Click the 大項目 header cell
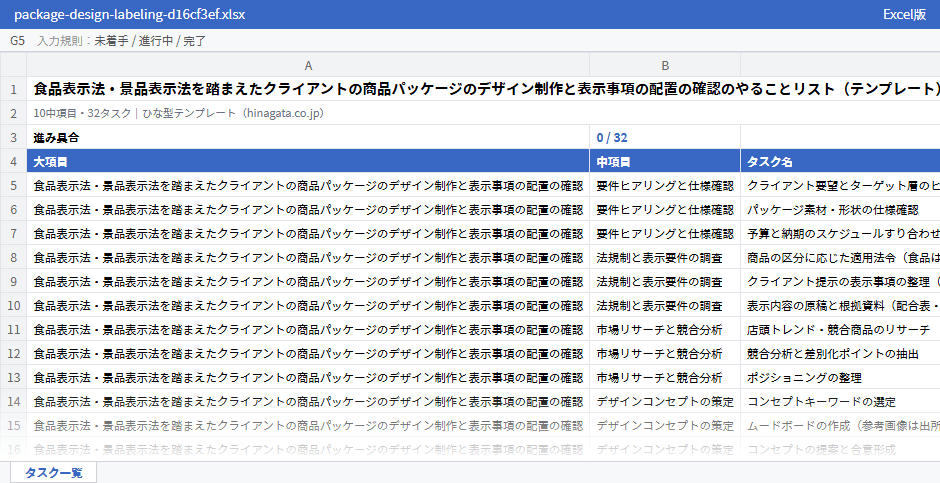Image resolution: width=940 pixels, height=483 pixels. point(308,161)
